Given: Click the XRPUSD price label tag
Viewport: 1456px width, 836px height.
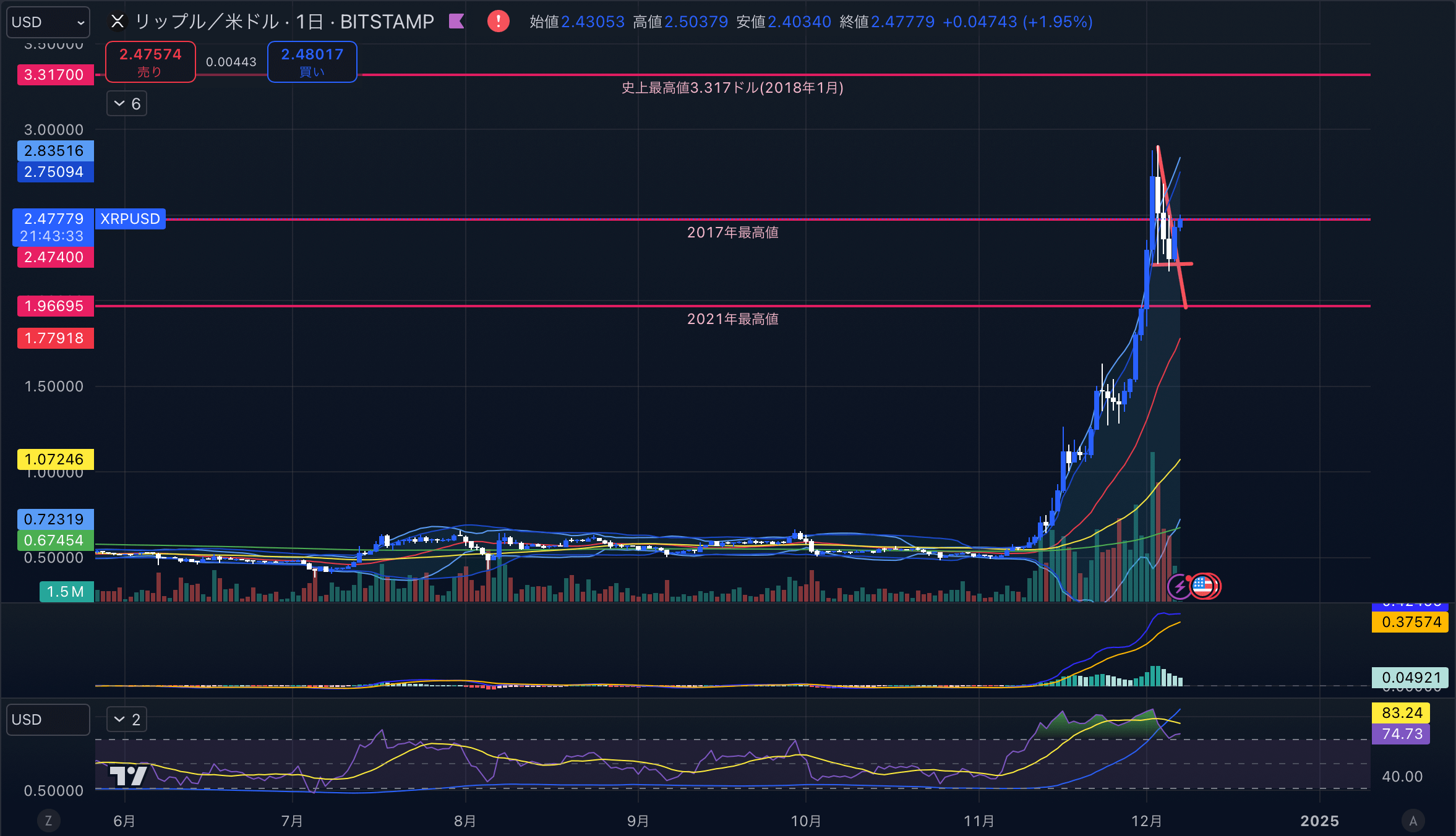Looking at the screenshot, I should pos(130,219).
